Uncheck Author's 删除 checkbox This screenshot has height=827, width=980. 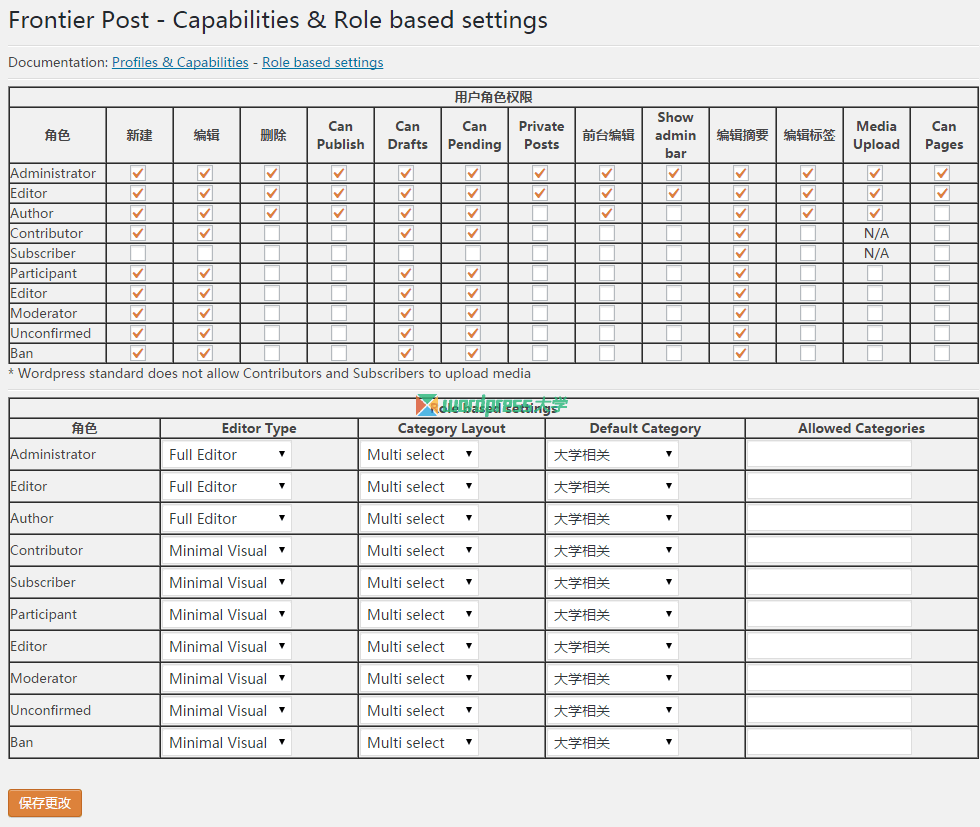click(x=272, y=213)
